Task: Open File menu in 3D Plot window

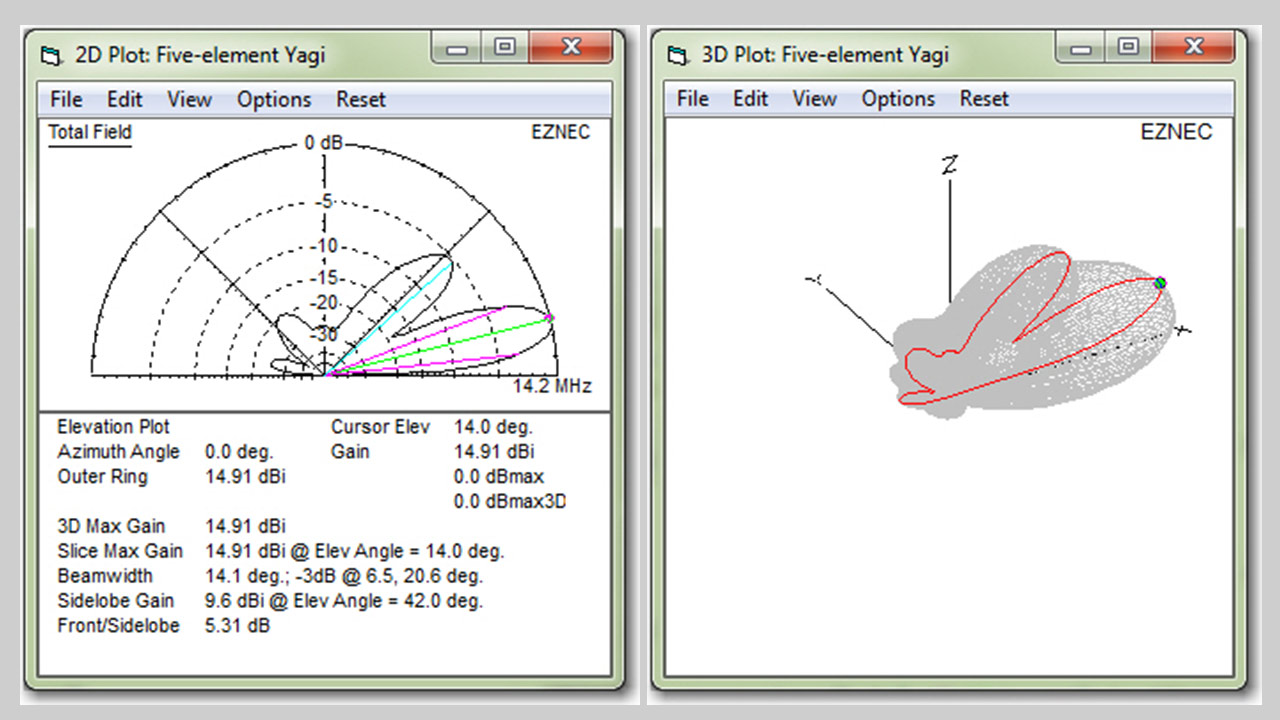Action: click(x=692, y=98)
